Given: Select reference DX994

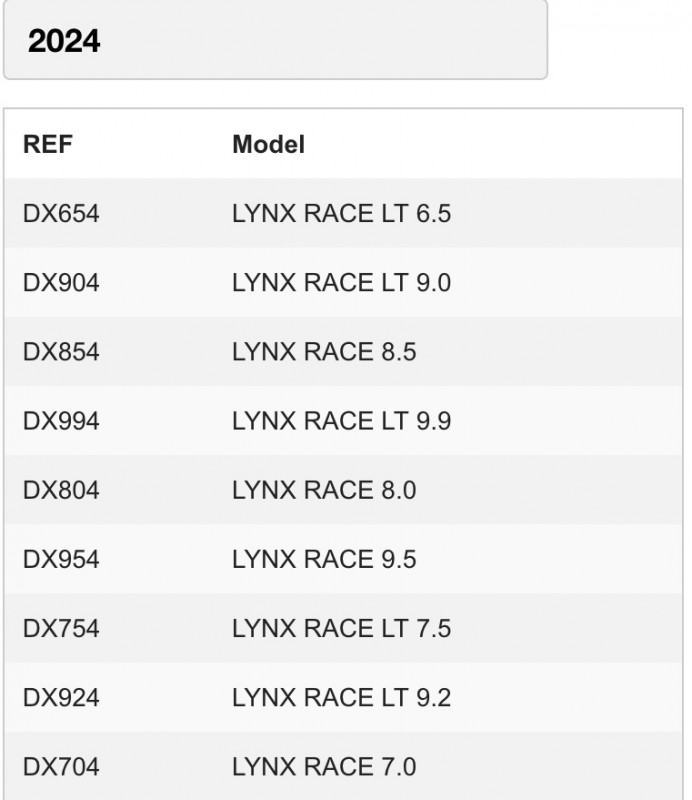Looking at the screenshot, I should click(61, 421).
